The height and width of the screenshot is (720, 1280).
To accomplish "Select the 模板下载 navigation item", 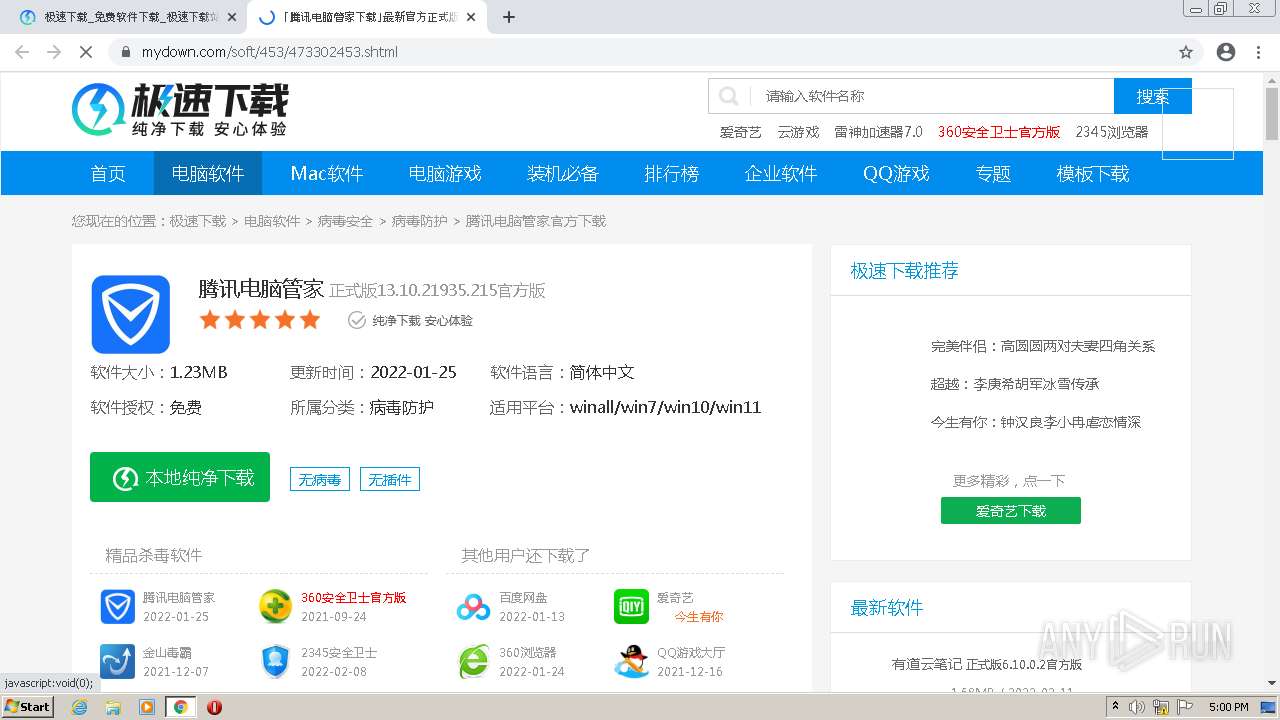I will coord(1093,173).
